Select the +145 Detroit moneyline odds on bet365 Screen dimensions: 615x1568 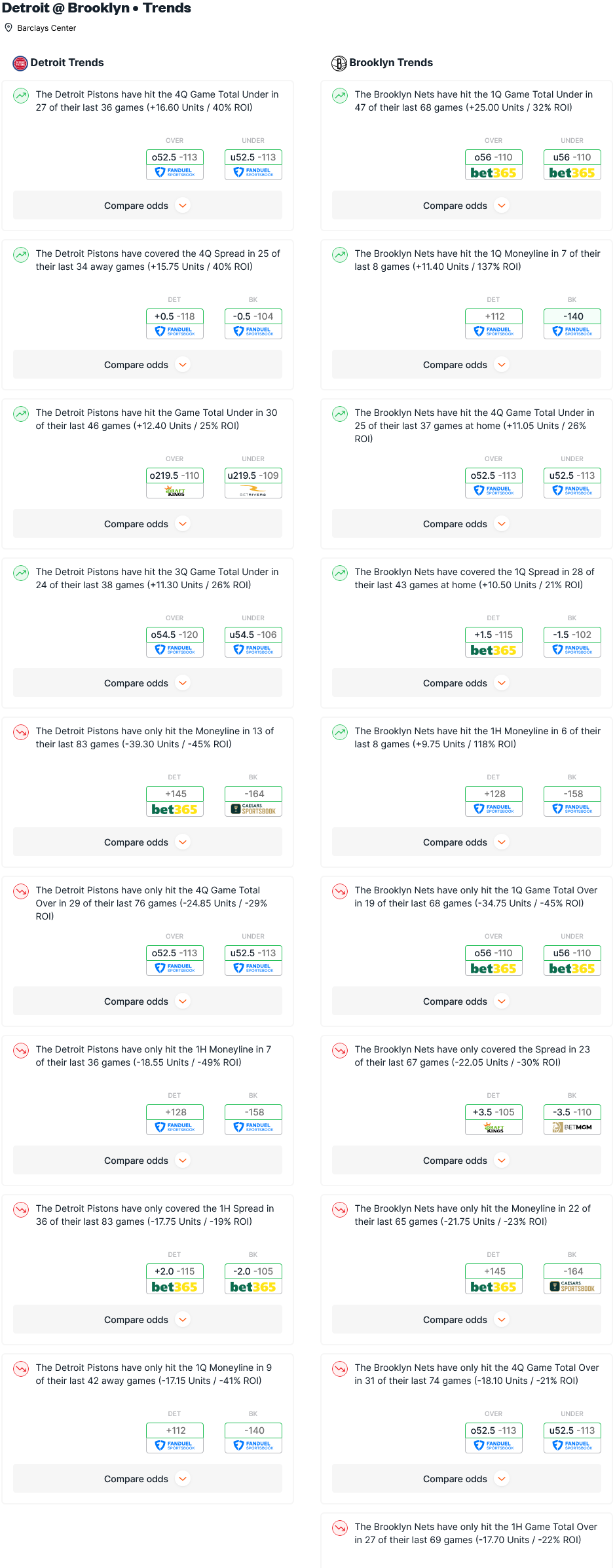tap(175, 801)
